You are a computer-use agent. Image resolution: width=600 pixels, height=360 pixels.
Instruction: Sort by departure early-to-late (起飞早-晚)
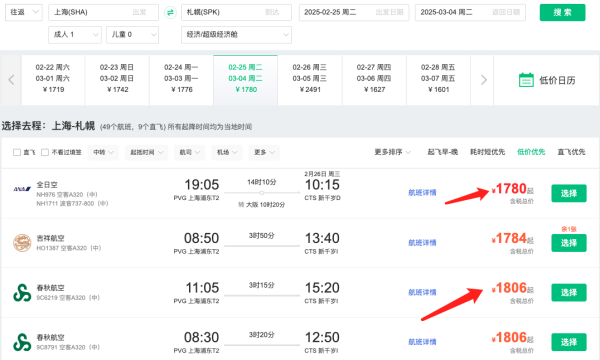(x=443, y=152)
